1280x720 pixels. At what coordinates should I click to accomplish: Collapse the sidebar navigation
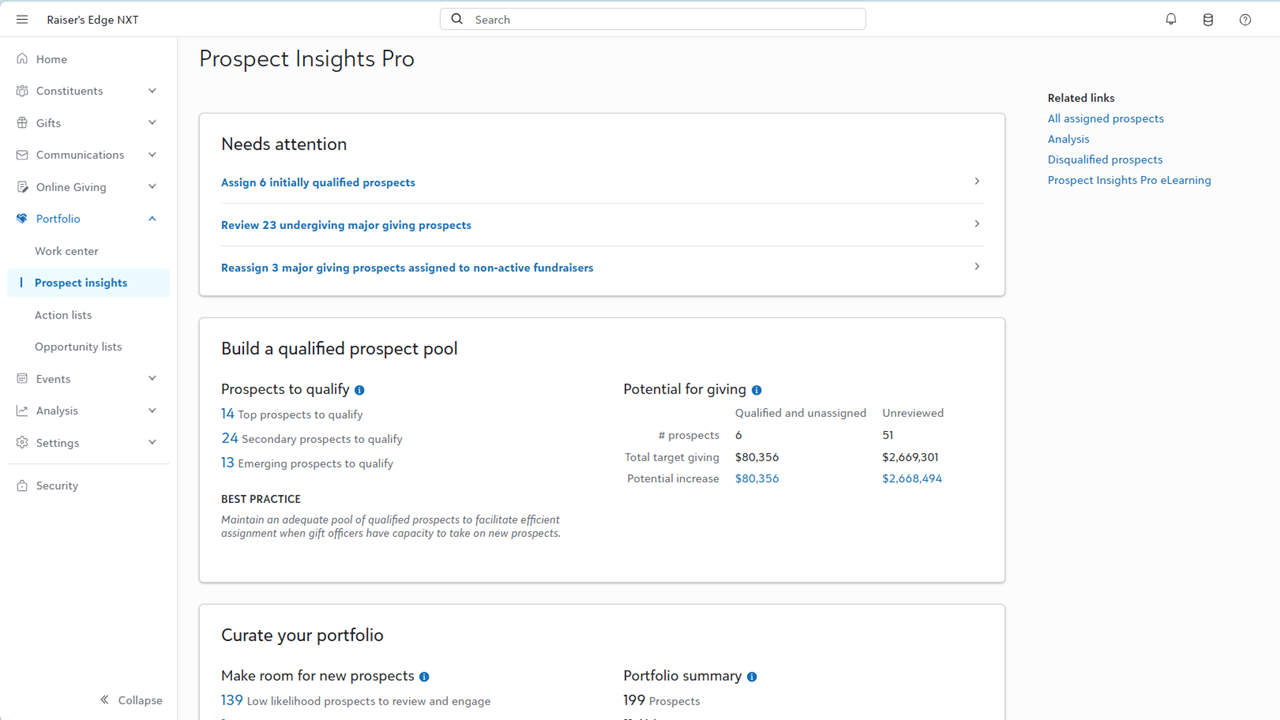tap(131, 700)
